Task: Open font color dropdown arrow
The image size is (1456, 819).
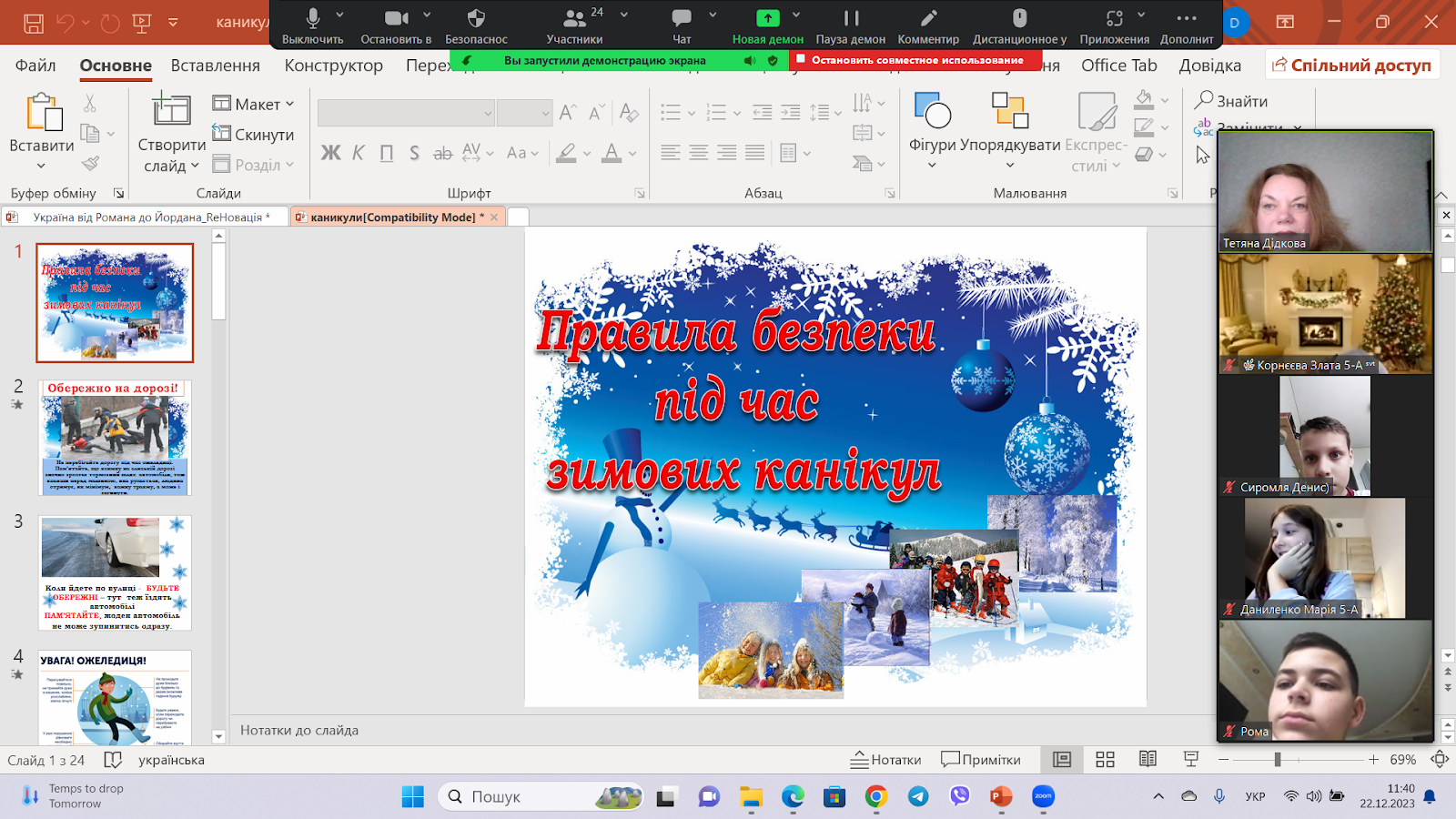Action: coord(632,154)
